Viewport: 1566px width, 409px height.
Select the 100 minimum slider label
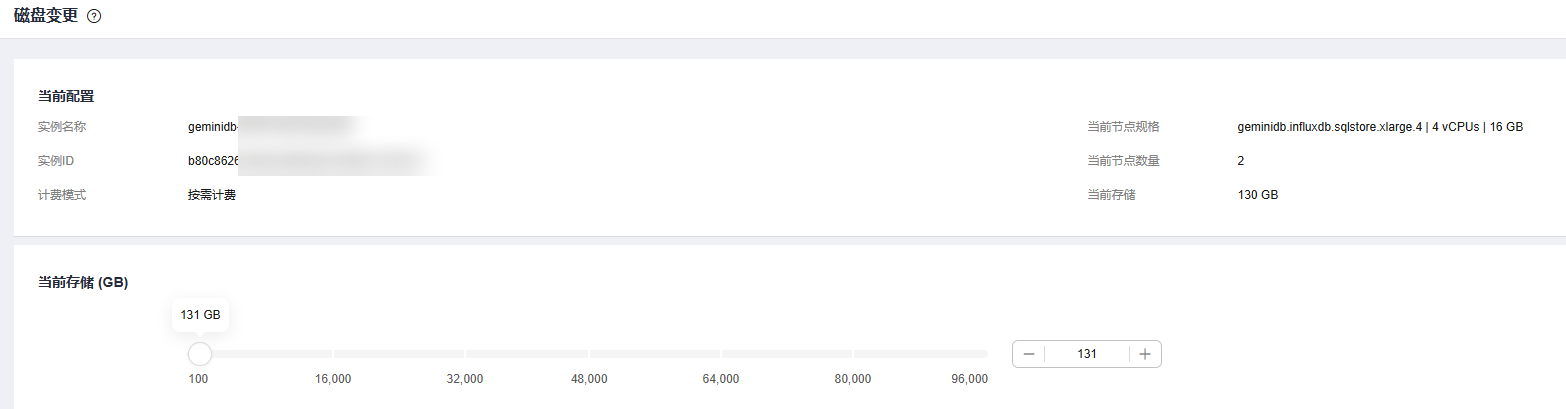coord(198,379)
